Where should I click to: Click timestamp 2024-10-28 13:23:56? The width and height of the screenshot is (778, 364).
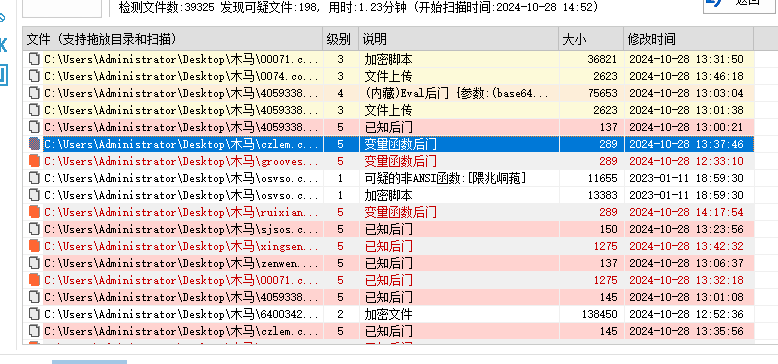tap(686, 229)
